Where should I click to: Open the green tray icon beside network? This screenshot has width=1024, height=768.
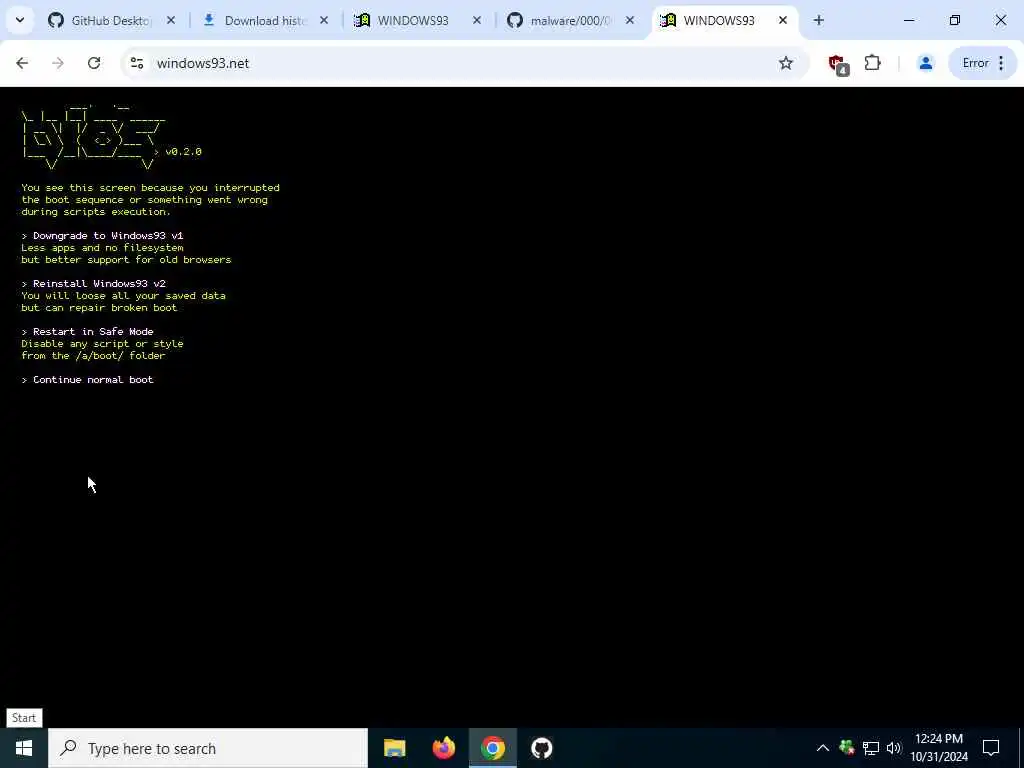point(847,748)
